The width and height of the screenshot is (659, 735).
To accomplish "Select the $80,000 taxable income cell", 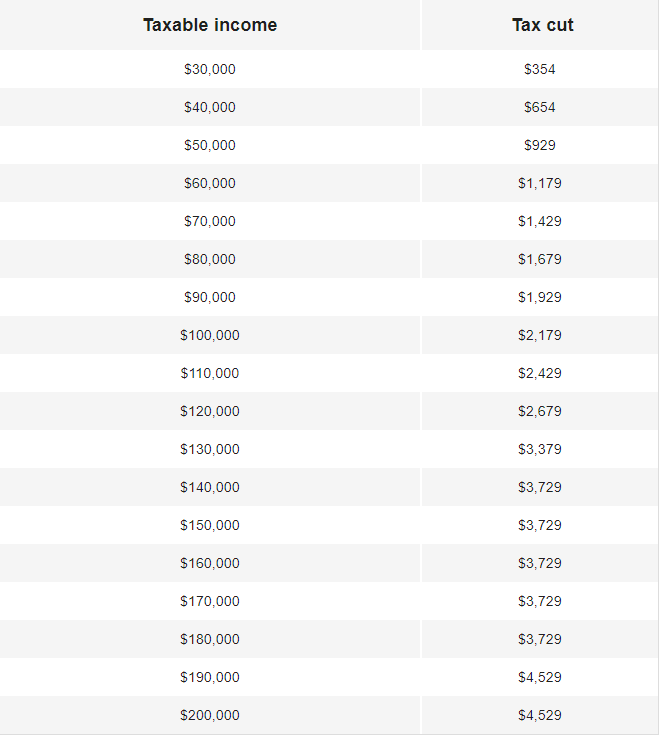I will click(210, 259).
